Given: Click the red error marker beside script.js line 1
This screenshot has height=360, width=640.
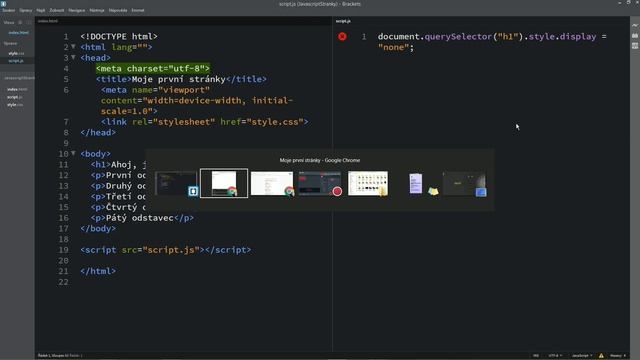Looking at the screenshot, I should 342,37.
